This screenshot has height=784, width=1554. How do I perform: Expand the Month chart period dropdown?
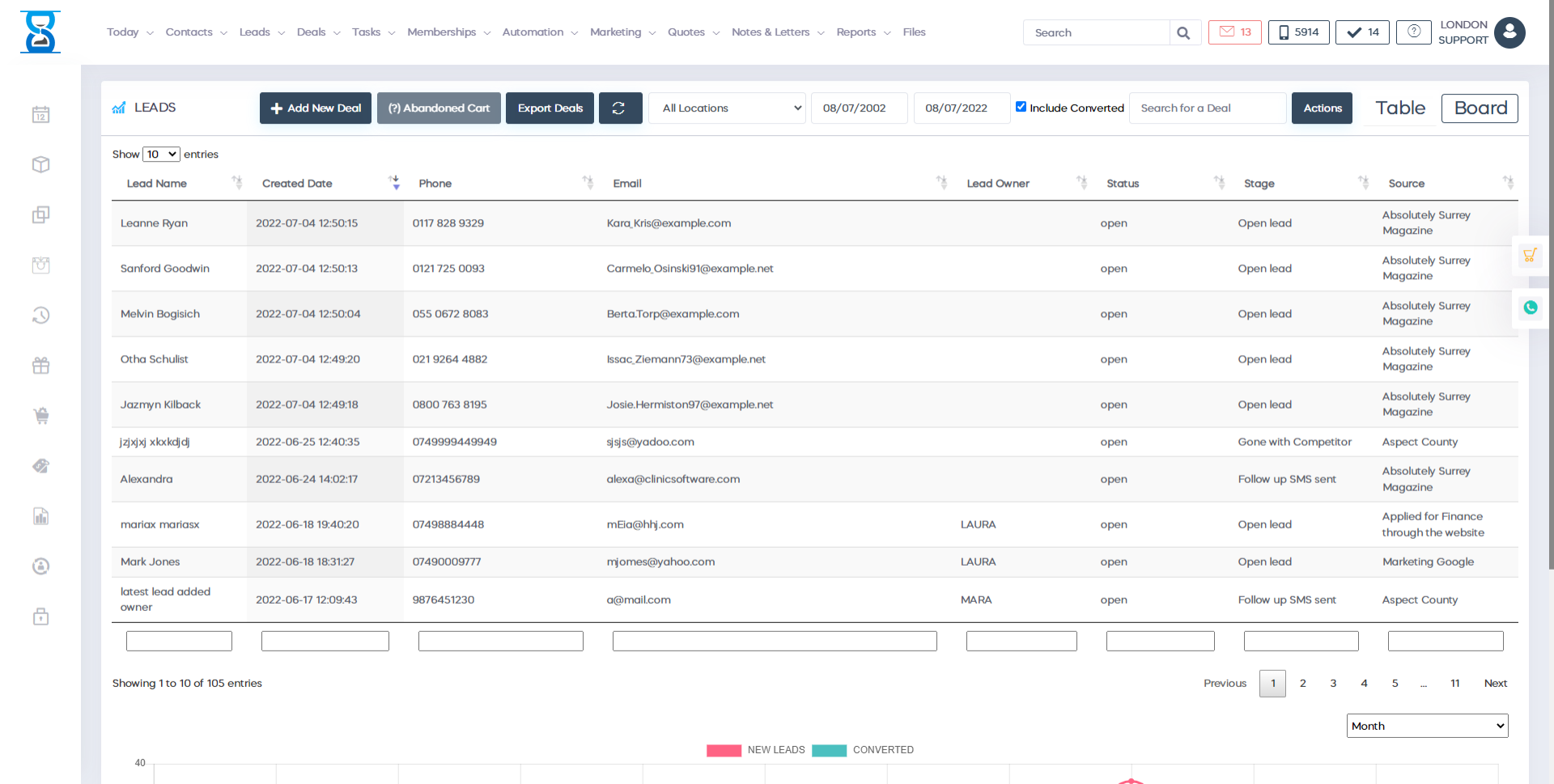tap(1427, 726)
